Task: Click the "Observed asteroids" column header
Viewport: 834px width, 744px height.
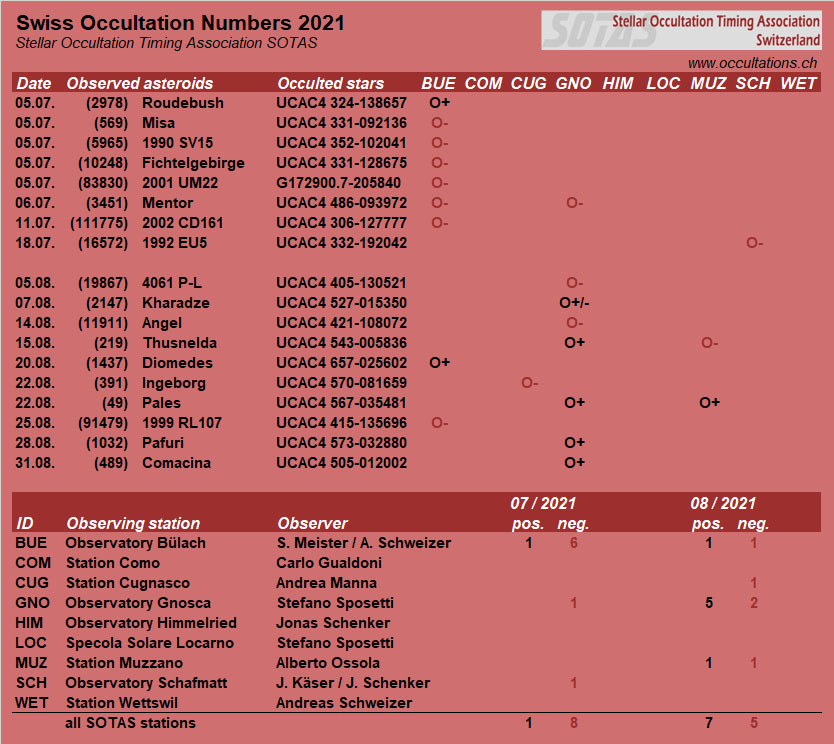Action: point(139,83)
